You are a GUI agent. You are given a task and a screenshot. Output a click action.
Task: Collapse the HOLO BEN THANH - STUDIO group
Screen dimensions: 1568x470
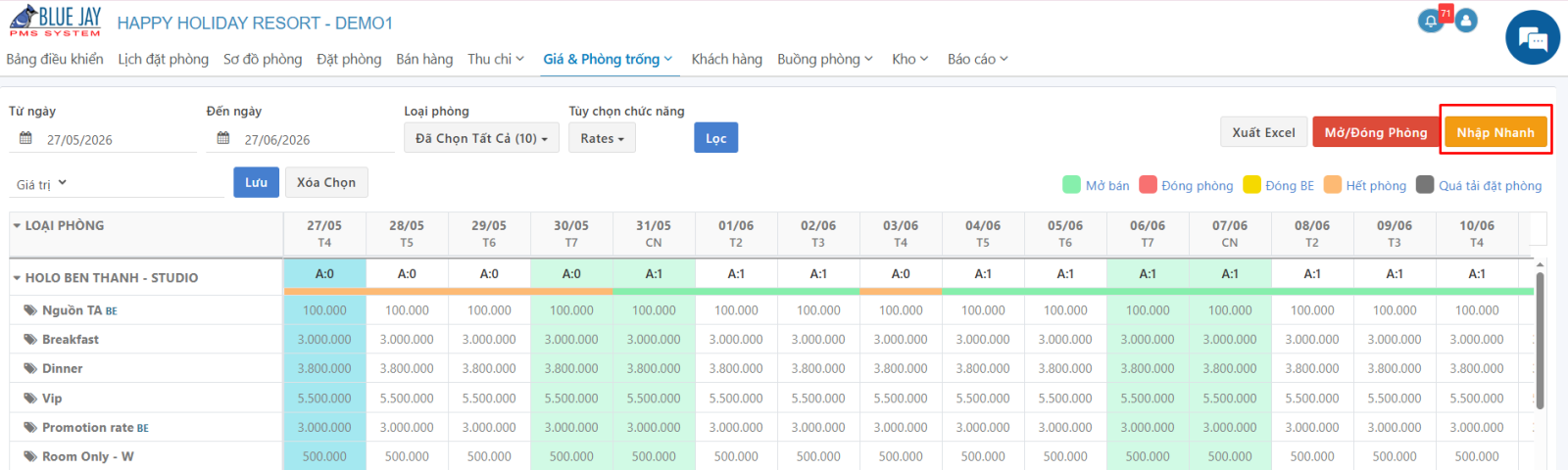[17, 278]
